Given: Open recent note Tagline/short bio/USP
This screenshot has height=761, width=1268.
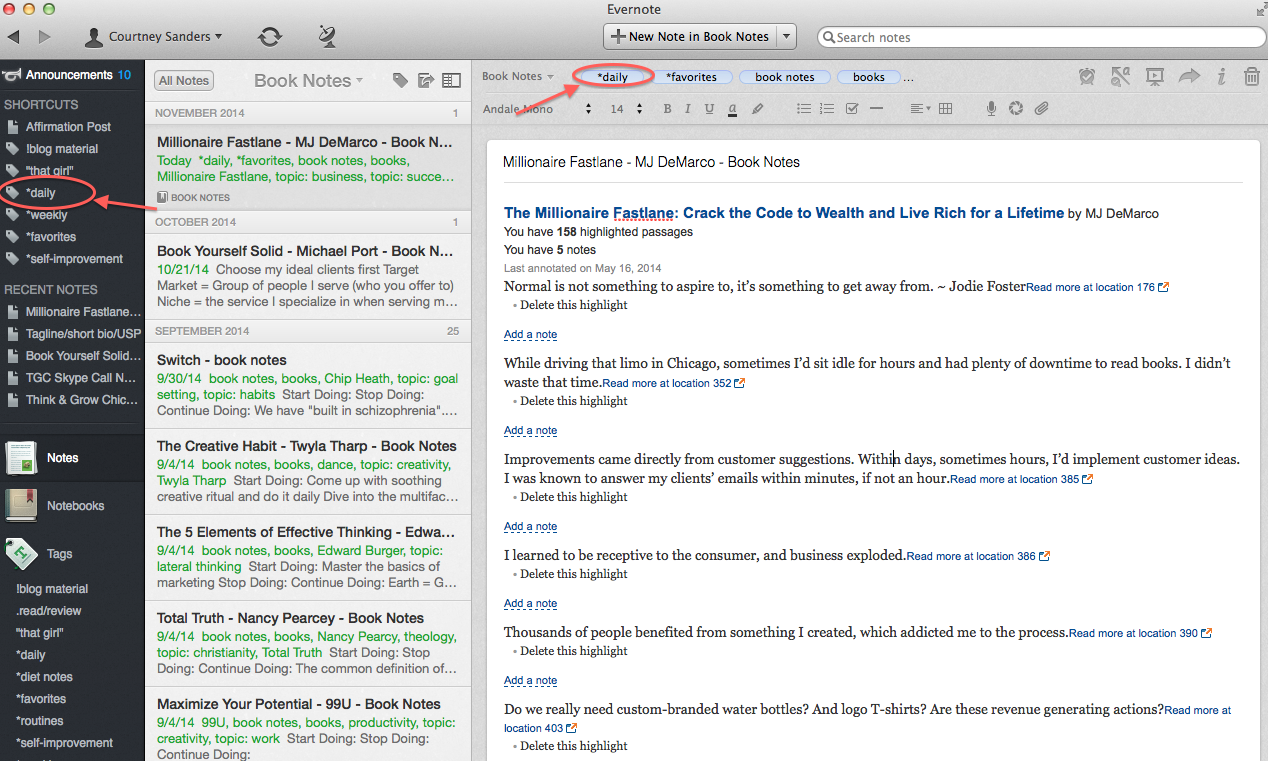Looking at the screenshot, I should point(83,334).
